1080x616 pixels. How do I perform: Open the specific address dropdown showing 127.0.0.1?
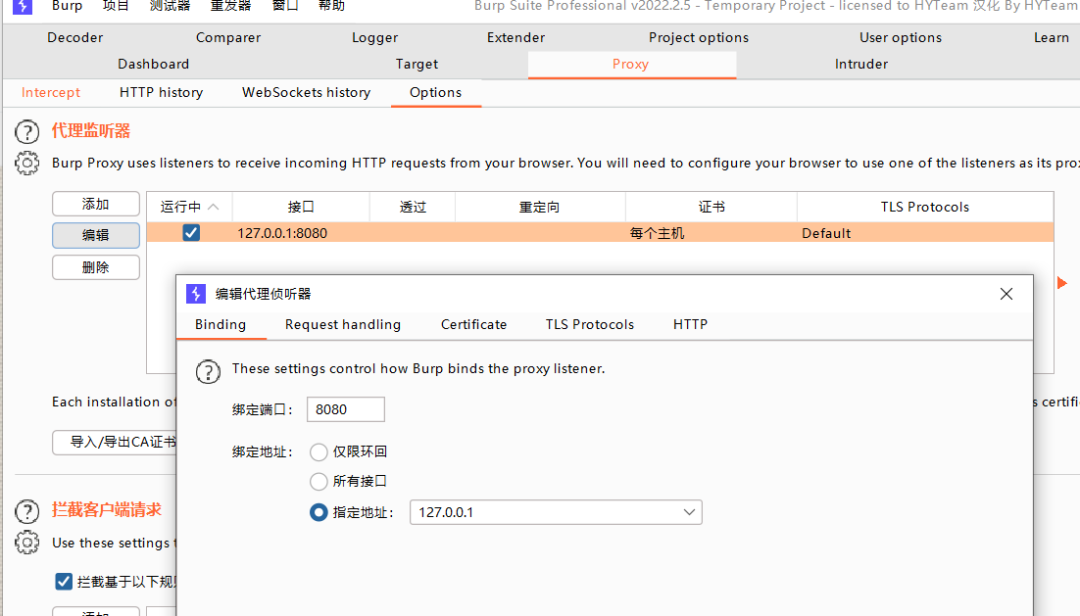click(556, 513)
